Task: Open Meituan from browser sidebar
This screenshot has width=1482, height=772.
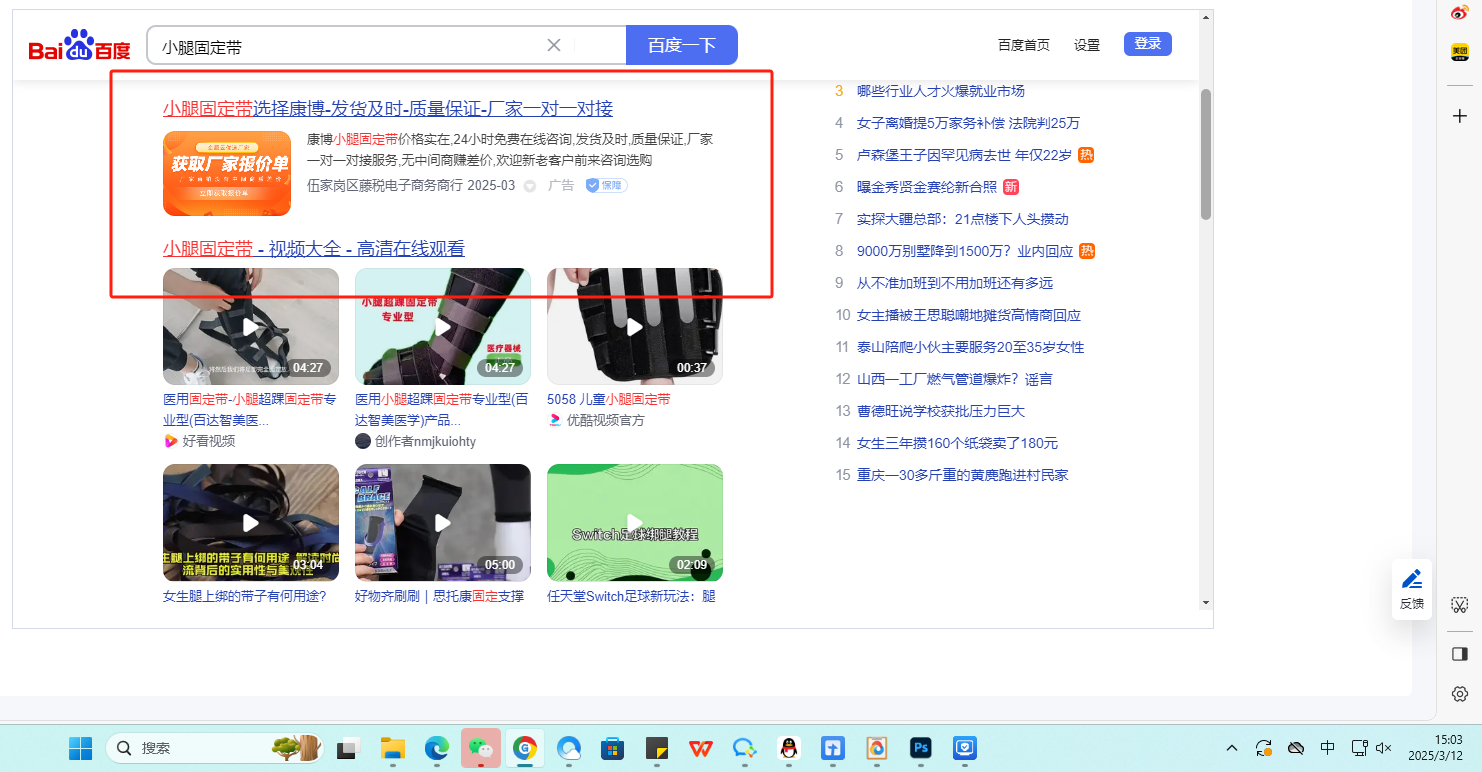Action: (1459, 52)
